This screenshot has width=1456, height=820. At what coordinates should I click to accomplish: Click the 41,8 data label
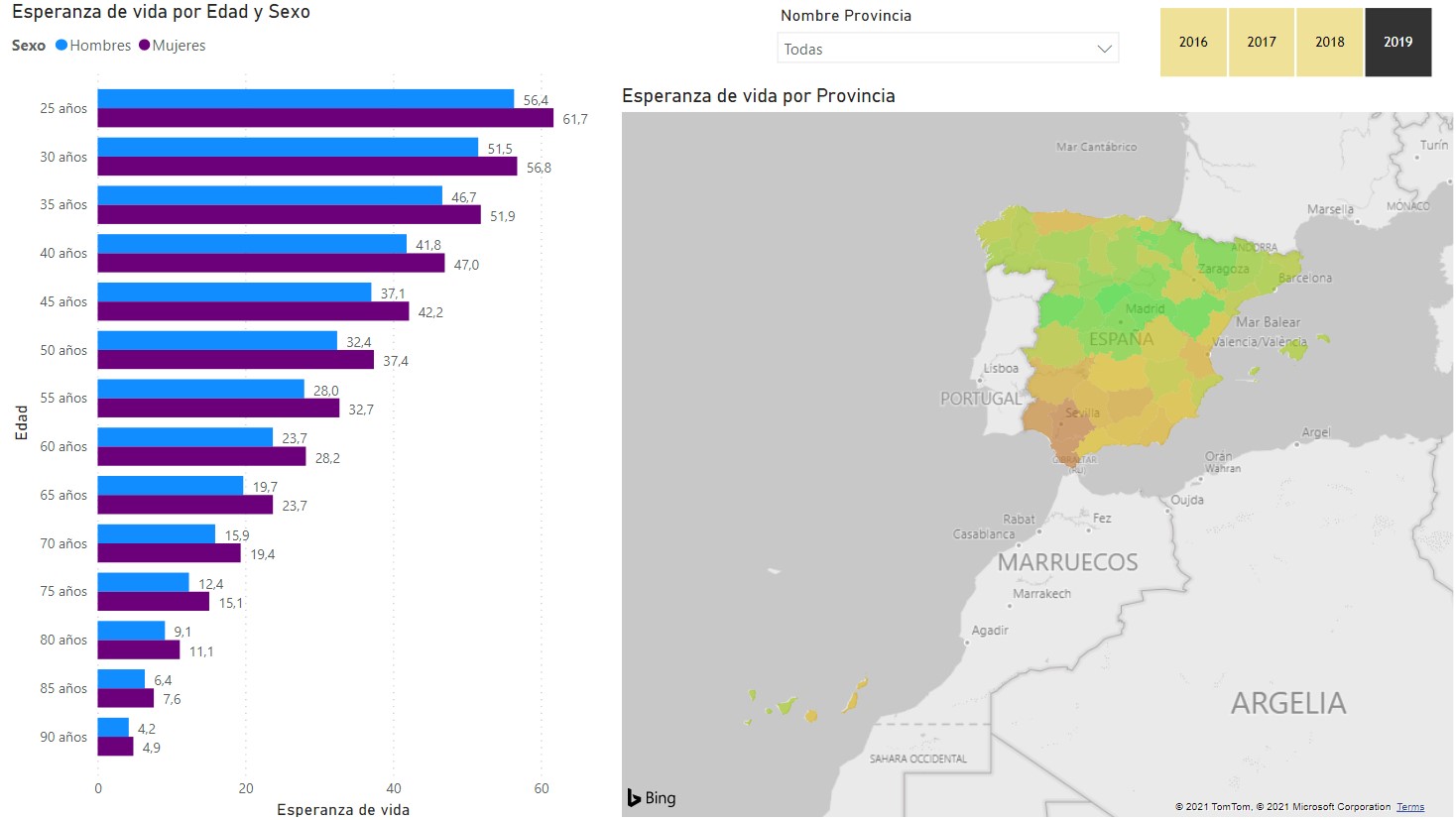(428, 245)
